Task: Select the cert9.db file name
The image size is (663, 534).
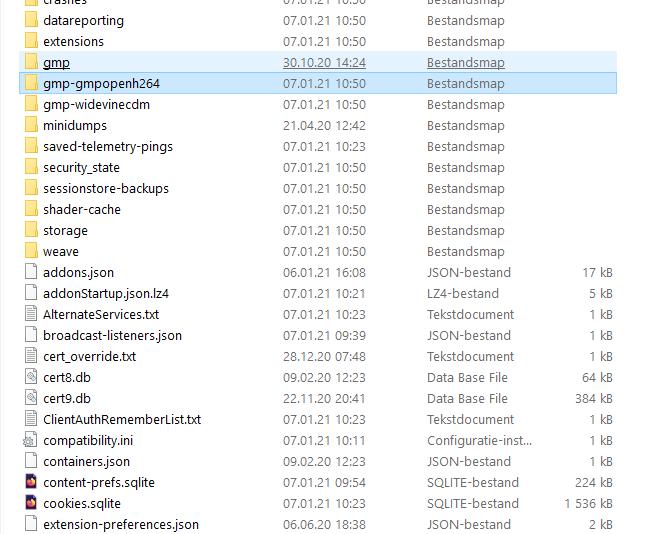Action: tap(67, 398)
